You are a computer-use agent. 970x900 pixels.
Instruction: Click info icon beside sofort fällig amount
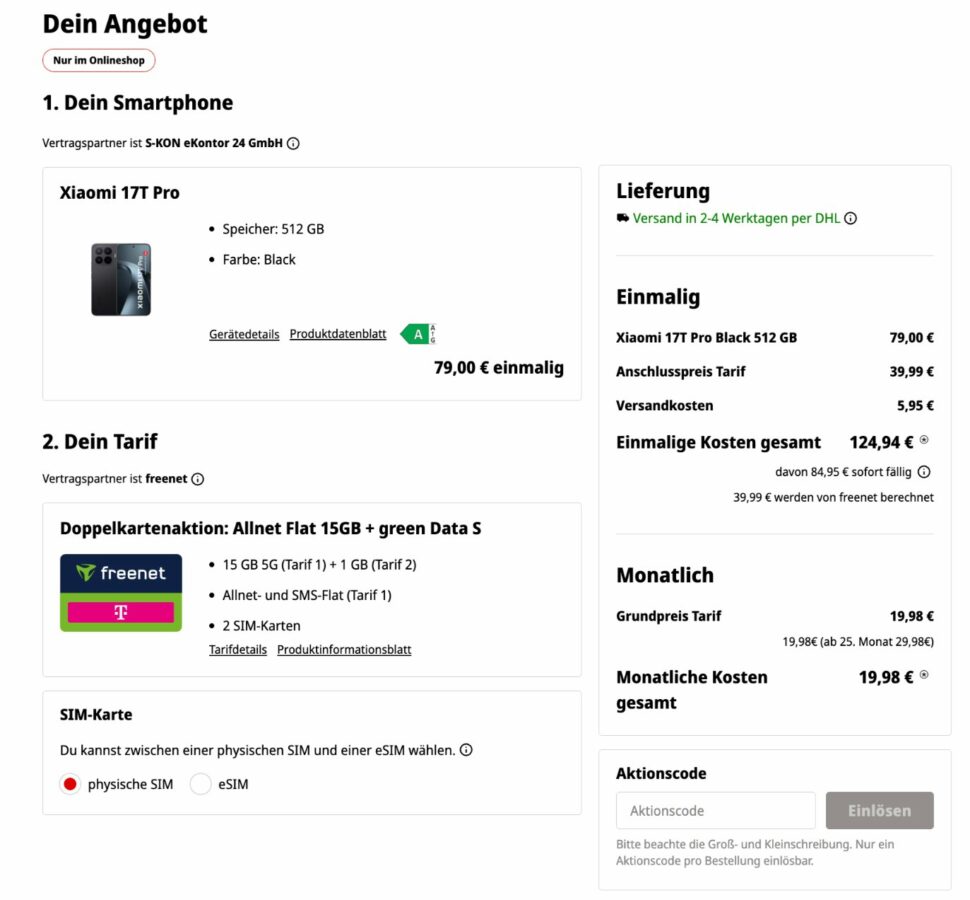pos(924,473)
